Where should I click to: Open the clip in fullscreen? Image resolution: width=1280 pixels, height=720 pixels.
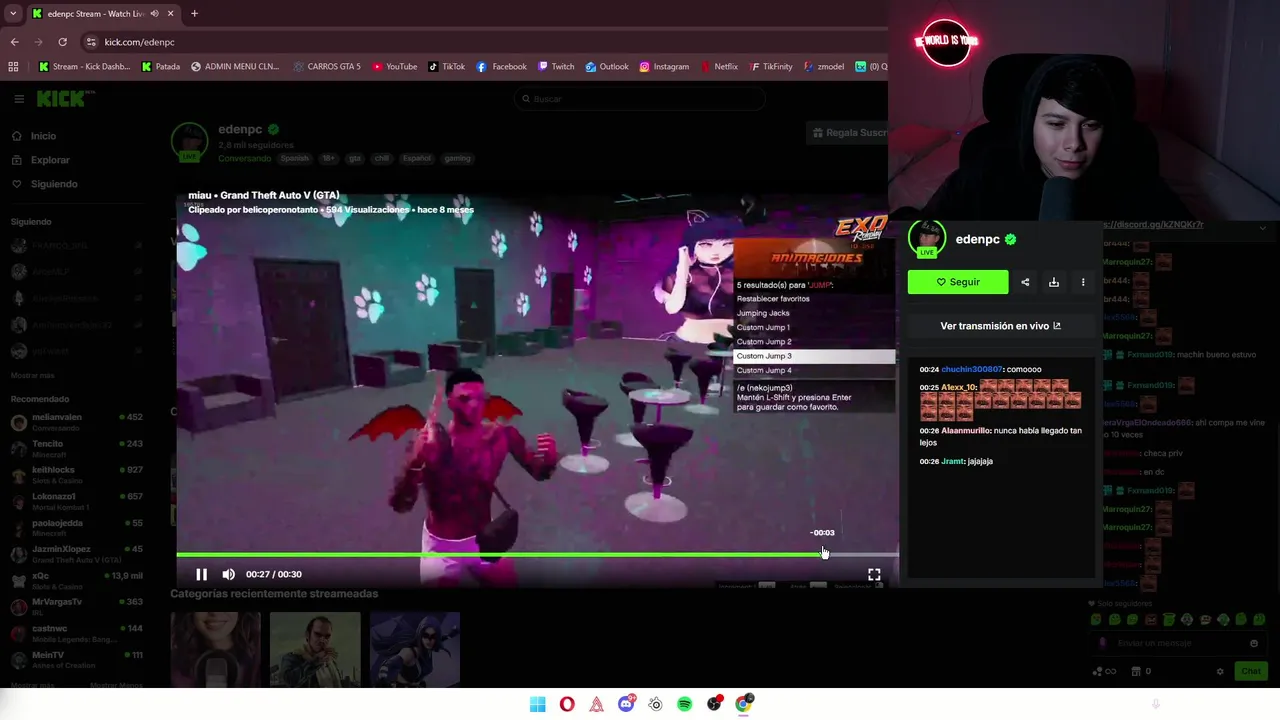pos(874,574)
